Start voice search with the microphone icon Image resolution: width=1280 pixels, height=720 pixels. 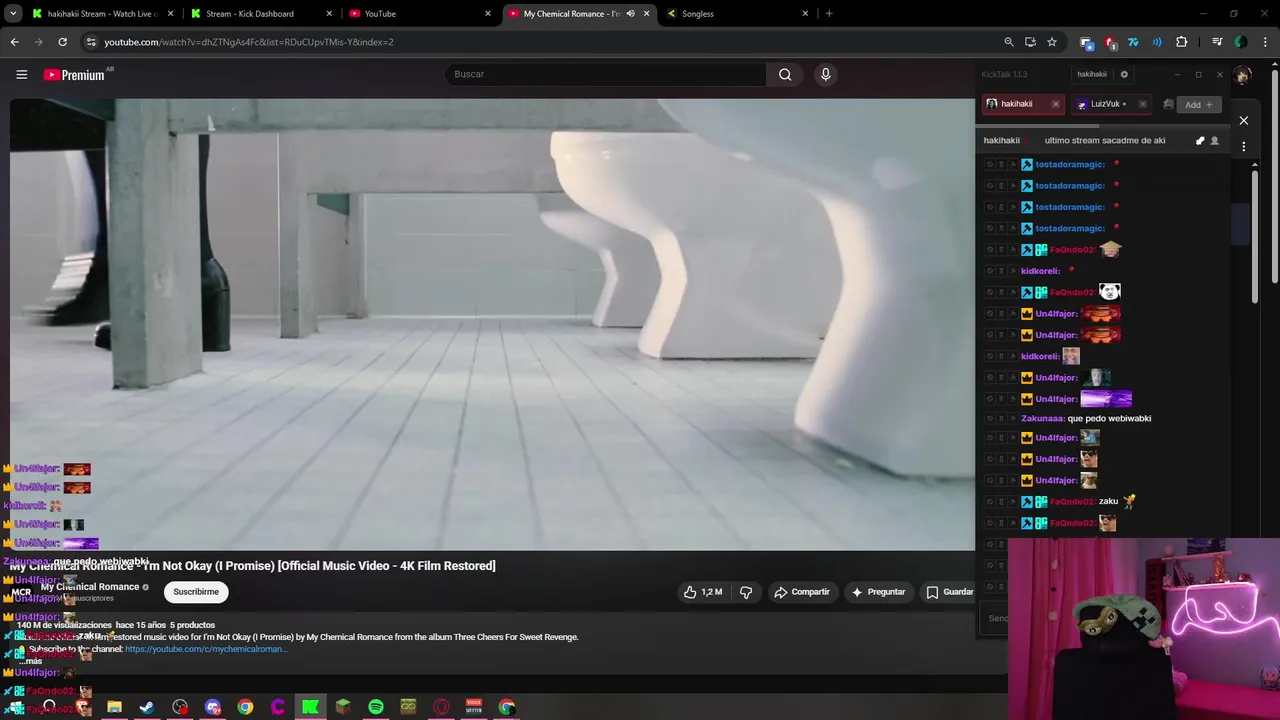(x=825, y=74)
